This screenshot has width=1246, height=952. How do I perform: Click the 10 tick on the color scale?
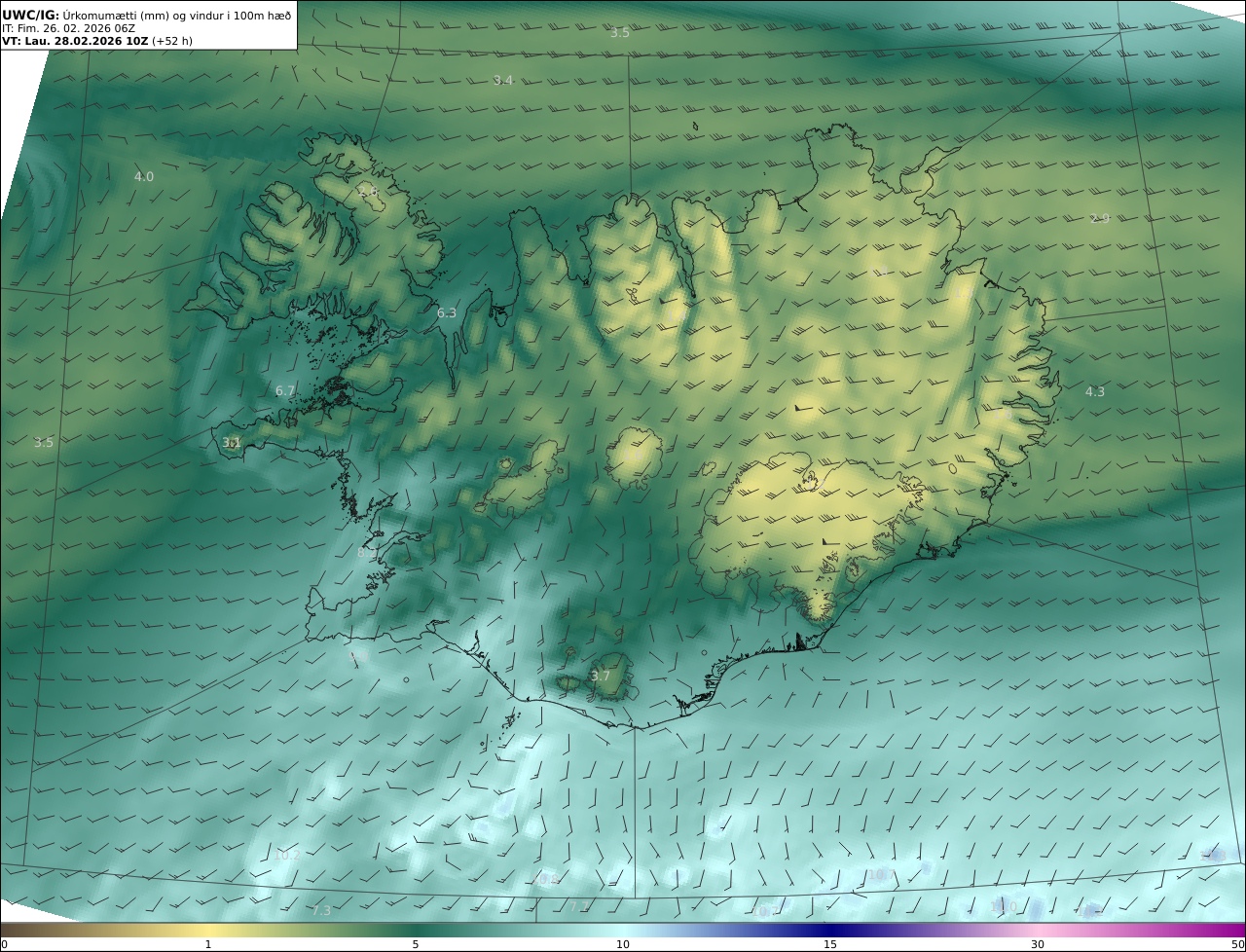point(623,944)
